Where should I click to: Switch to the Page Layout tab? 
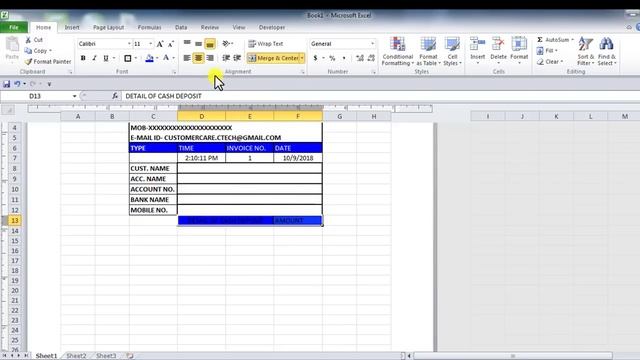108,27
